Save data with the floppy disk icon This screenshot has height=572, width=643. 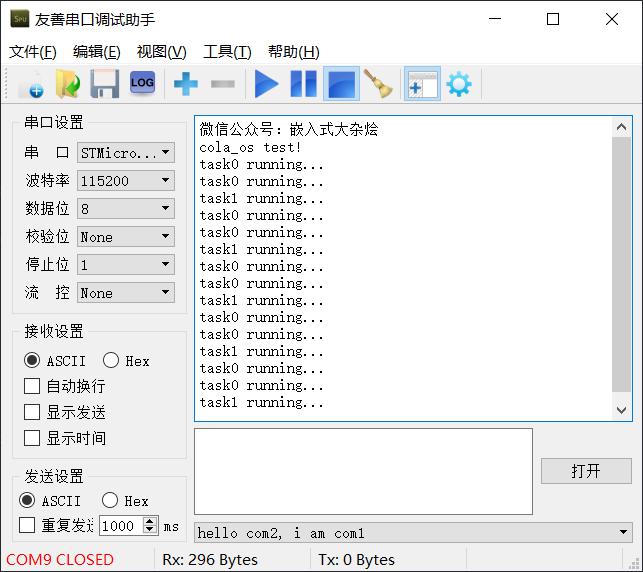coord(105,84)
